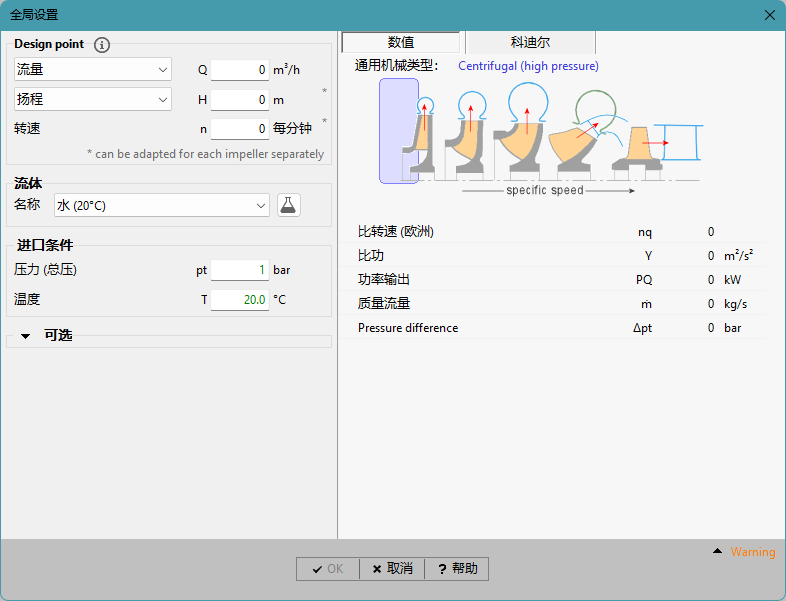Select the highlighted high-pressure centrifugal impeller slot

click(x=398, y=131)
